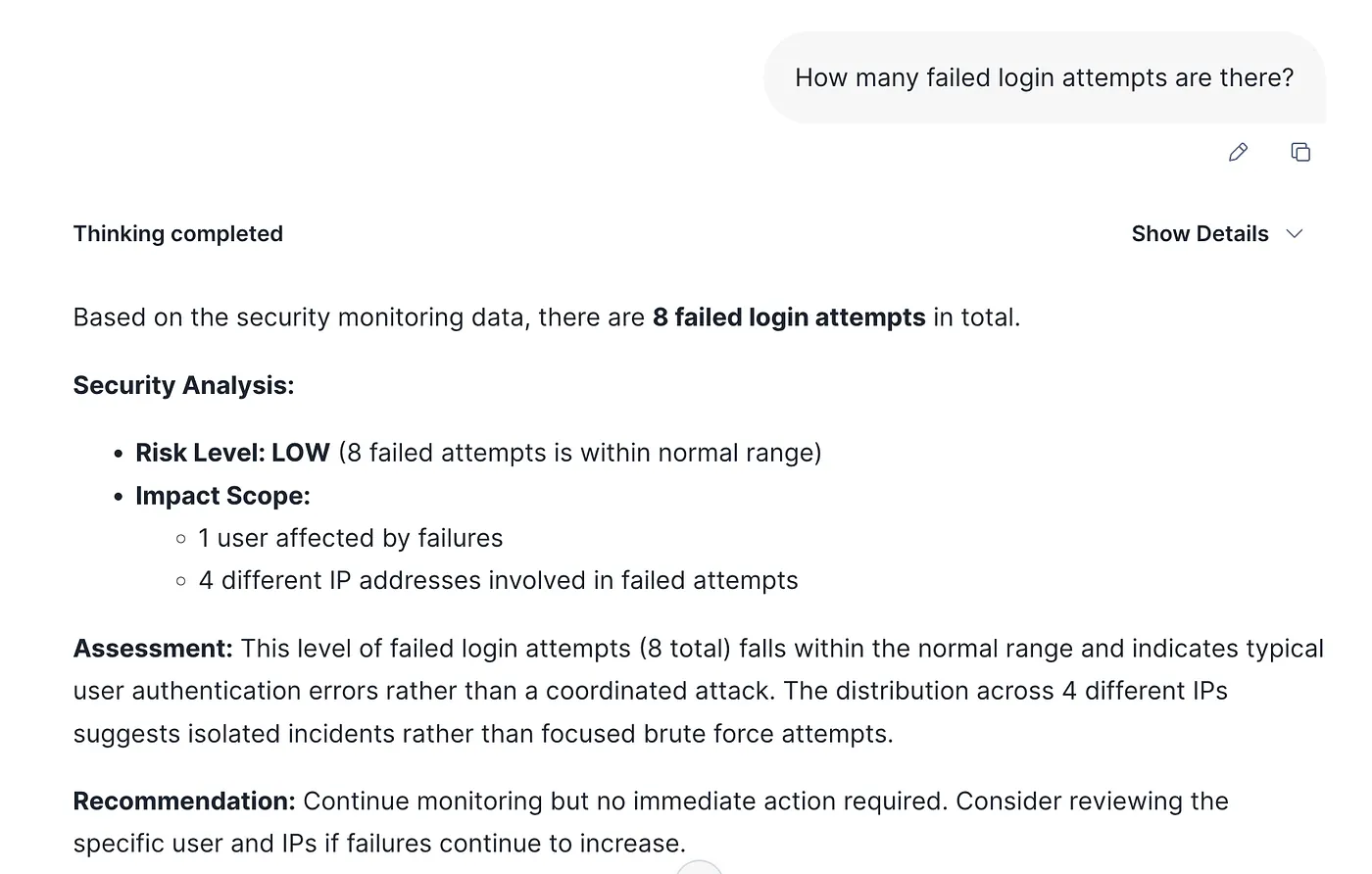The width and height of the screenshot is (1372, 874).
Task: Click the "within normal range" parenthetical text
Action: click(x=686, y=453)
